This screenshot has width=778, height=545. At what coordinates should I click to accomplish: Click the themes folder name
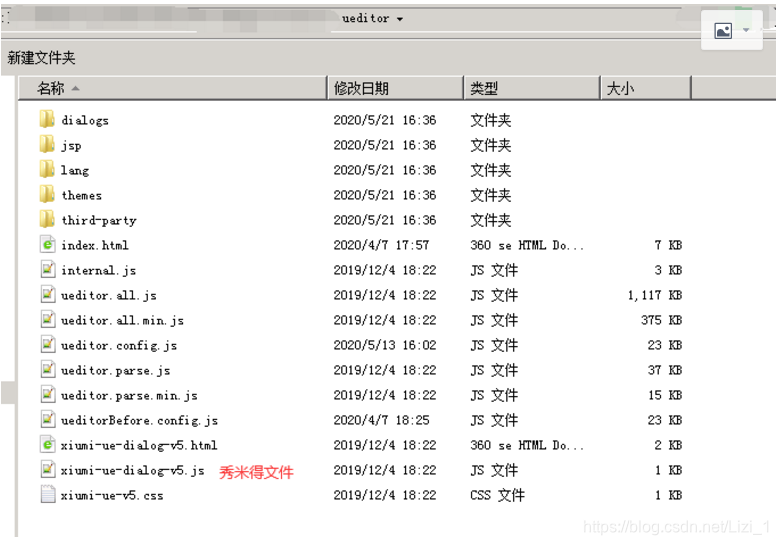tap(82, 195)
